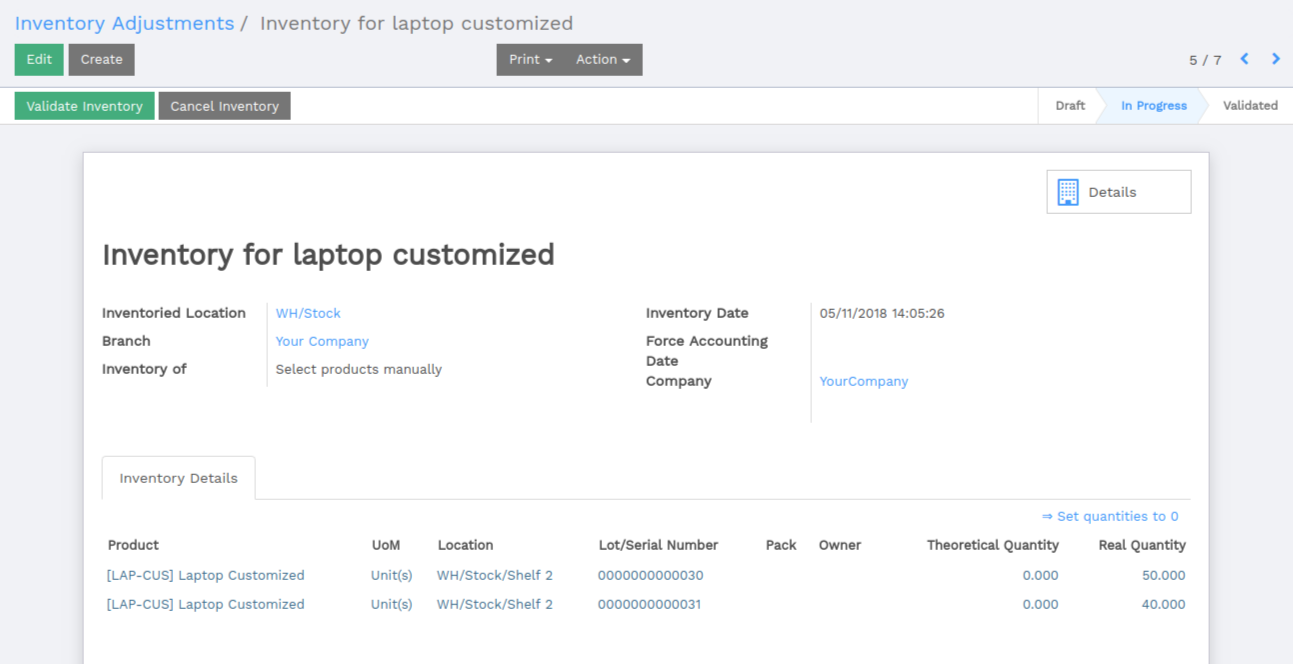Open the Inventory Details tab
This screenshot has height=664, width=1293.
click(179, 478)
